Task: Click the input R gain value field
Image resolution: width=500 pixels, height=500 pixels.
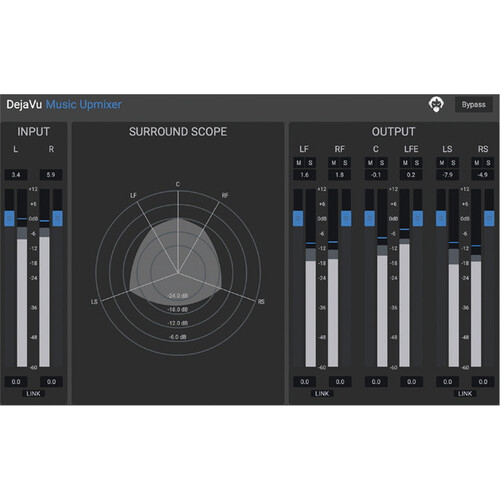Action: [51, 382]
